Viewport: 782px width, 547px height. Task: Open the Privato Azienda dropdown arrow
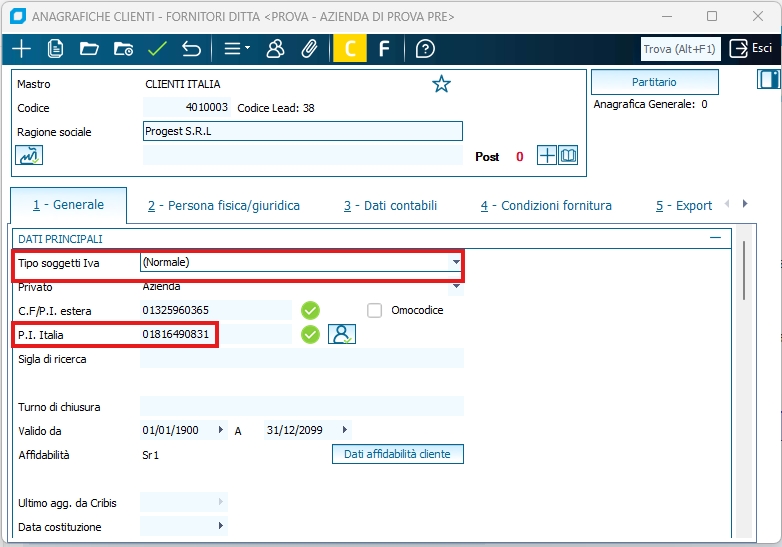456,286
